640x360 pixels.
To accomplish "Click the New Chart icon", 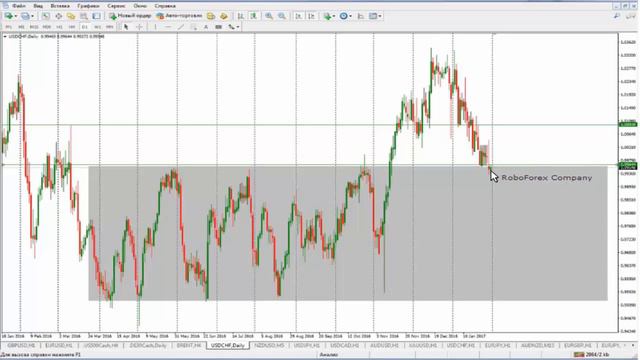I will pyautogui.click(x=9, y=16).
